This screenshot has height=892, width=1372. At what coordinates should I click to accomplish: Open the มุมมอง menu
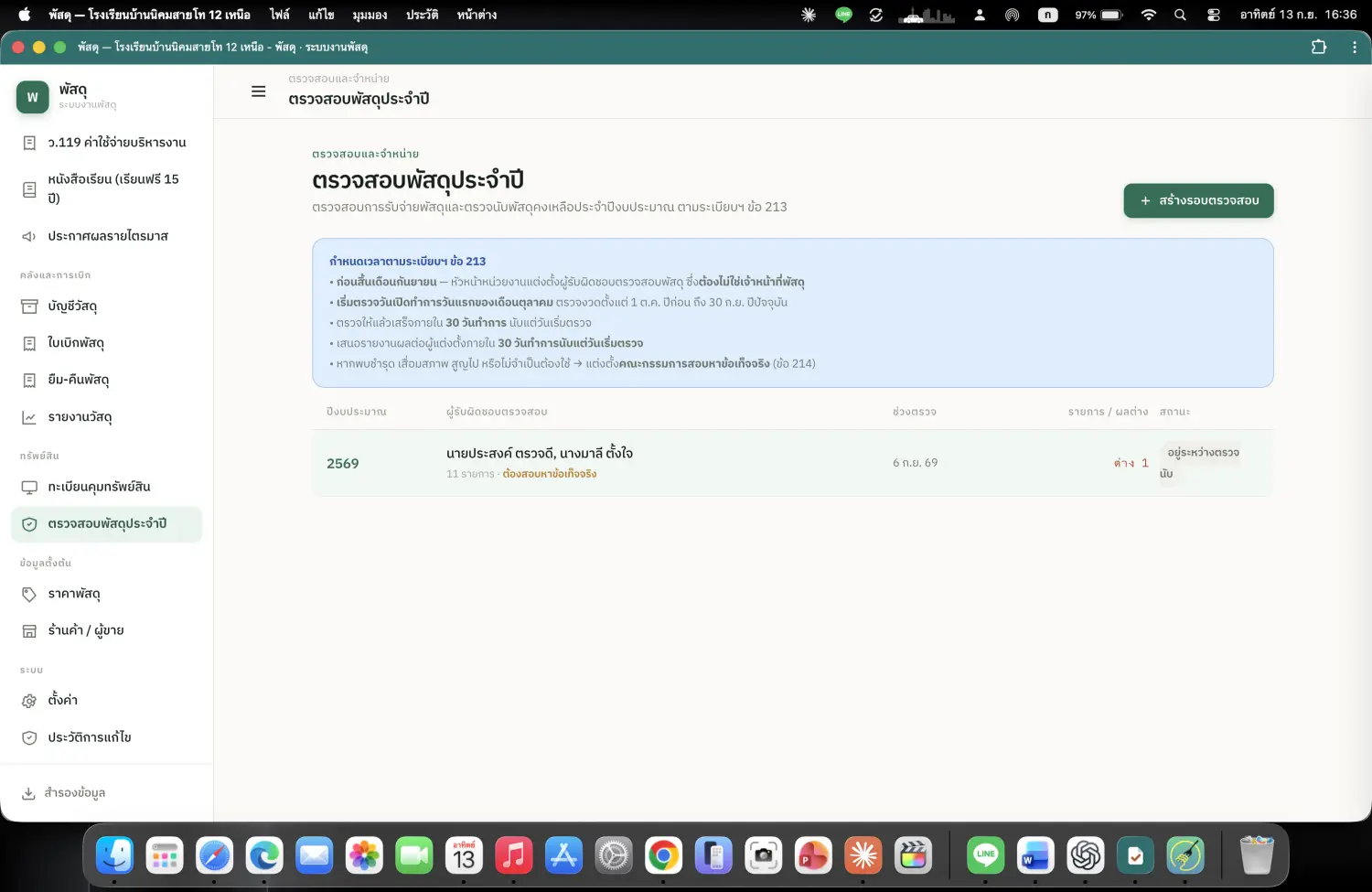click(370, 15)
